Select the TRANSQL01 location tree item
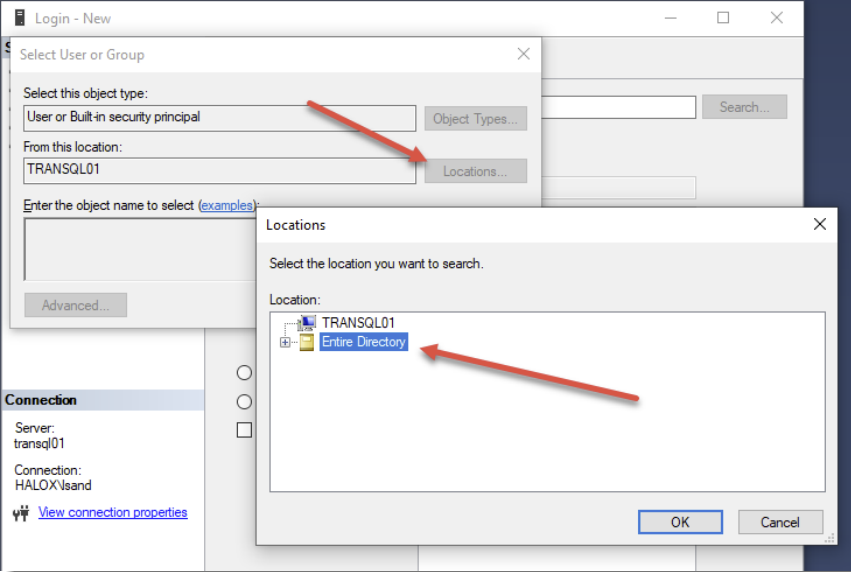Viewport: 851px width, 572px height. [x=358, y=323]
